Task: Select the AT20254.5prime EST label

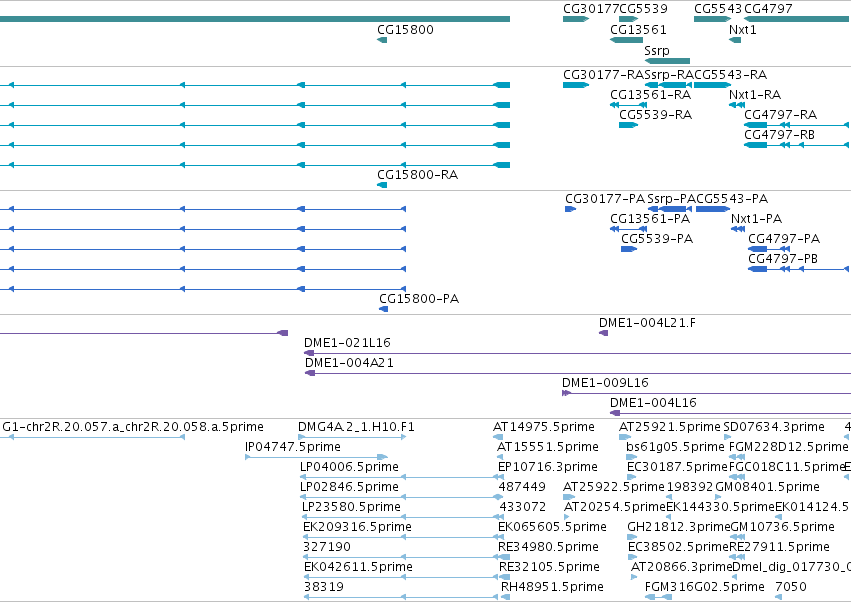Action: coord(615,508)
